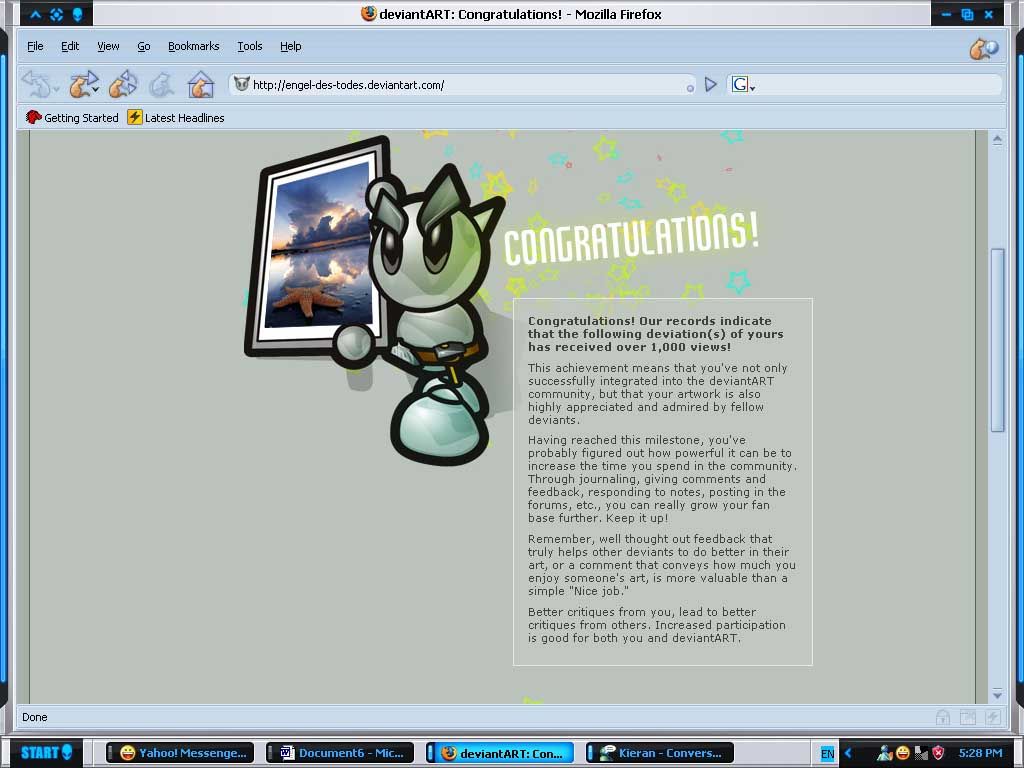Click the Yahoo smiley tray icon
The image size is (1024, 768).
pos(903,754)
